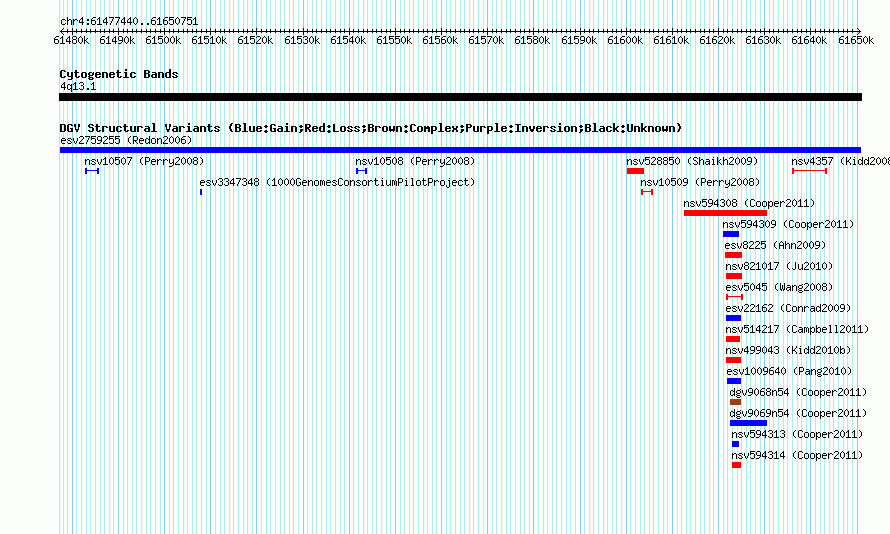Open nsv594313 (Cooper2011) variant label
This screenshot has height=534, width=890.
tap(797, 434)
